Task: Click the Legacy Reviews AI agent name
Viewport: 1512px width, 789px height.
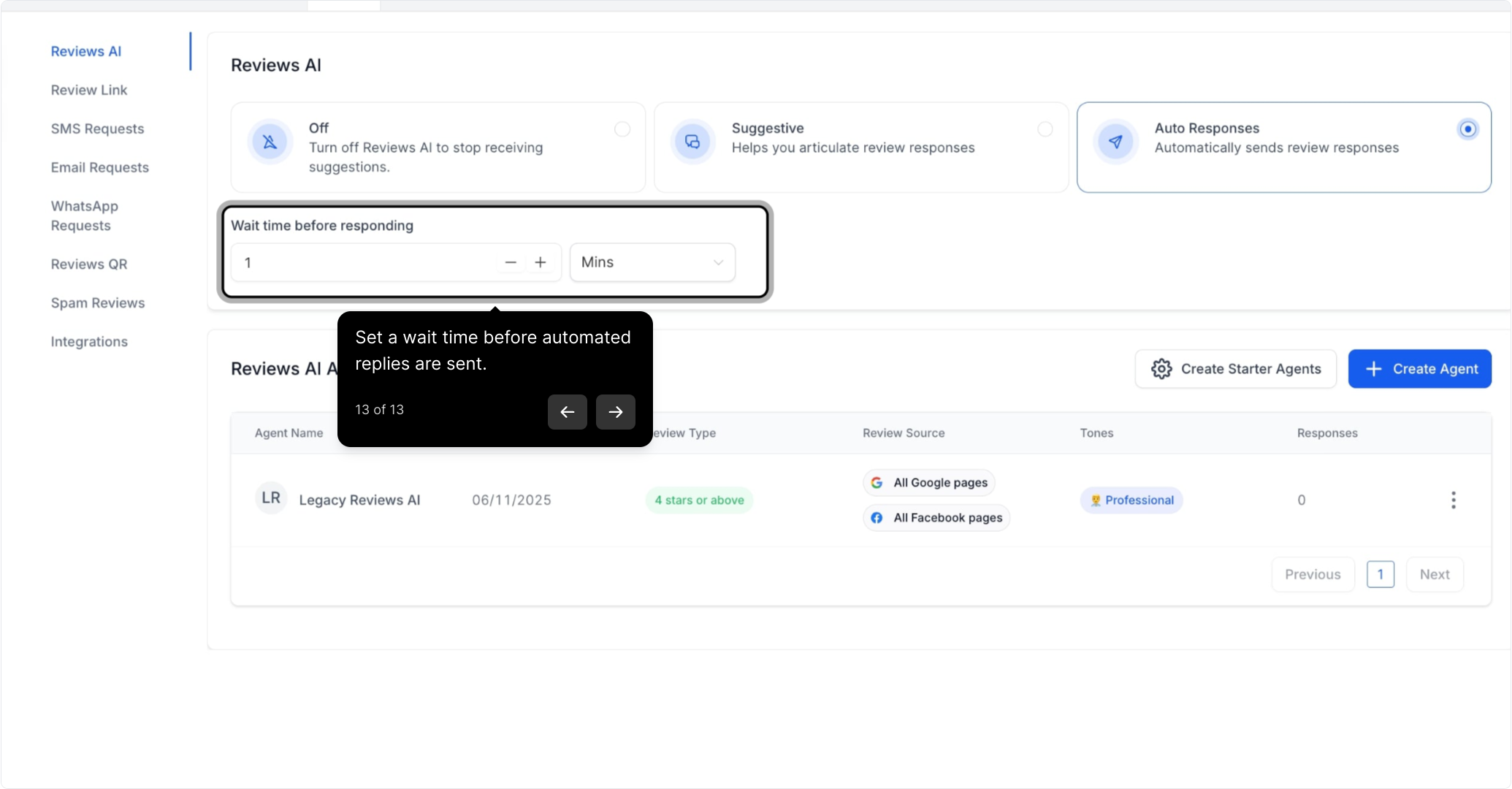Action: (x=359, y=500)
